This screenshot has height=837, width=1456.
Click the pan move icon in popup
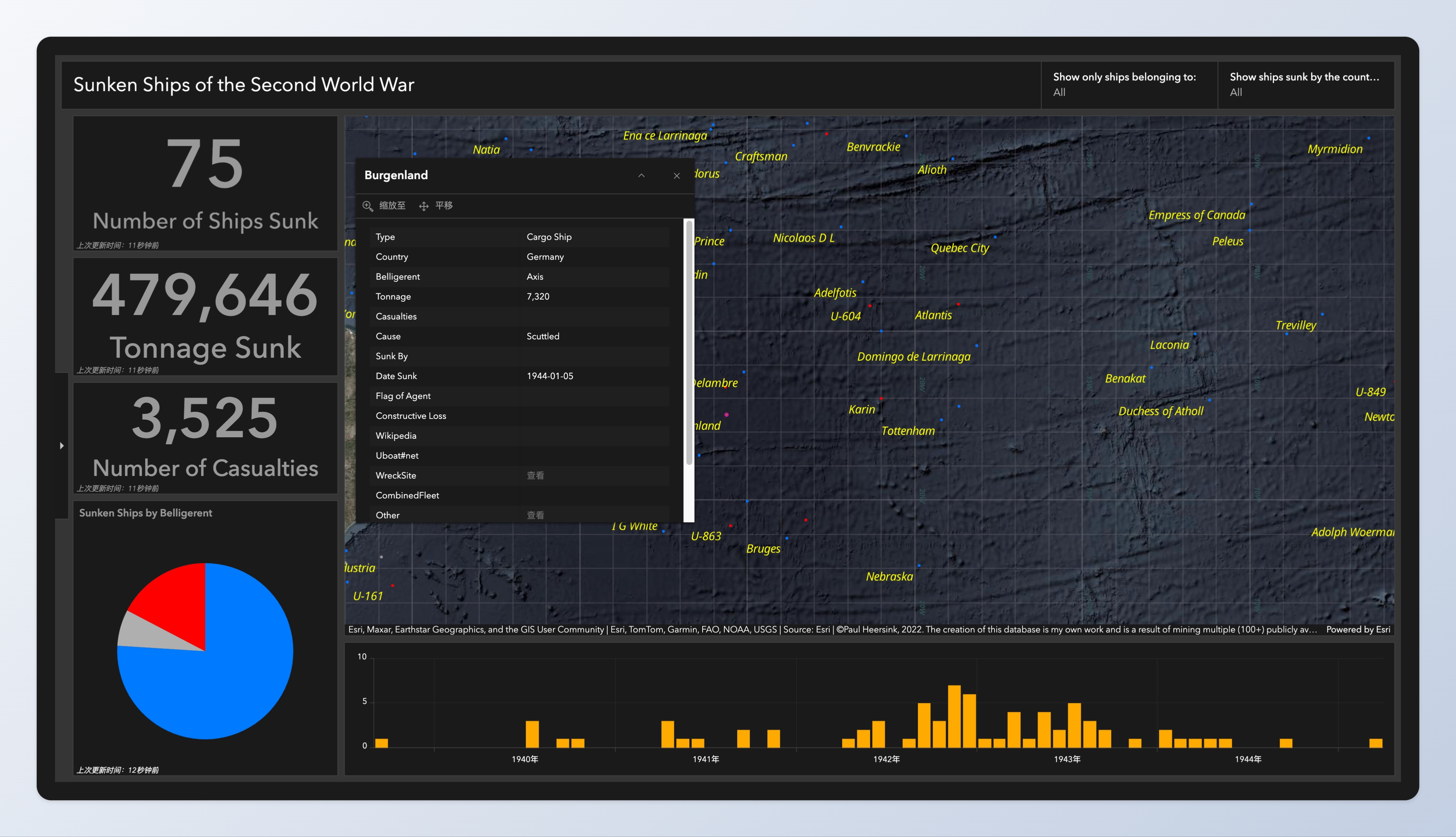click(424, 206)
